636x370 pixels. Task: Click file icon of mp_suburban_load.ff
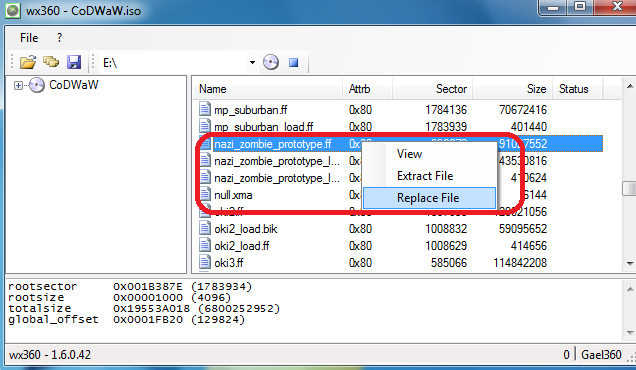(x=205, y=126)
